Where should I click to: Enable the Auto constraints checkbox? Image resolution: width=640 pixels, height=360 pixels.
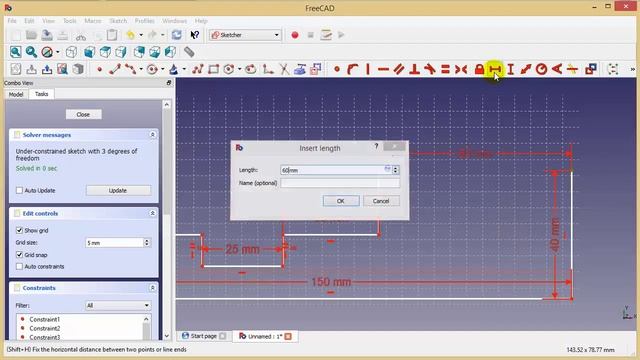coord(19,267)
